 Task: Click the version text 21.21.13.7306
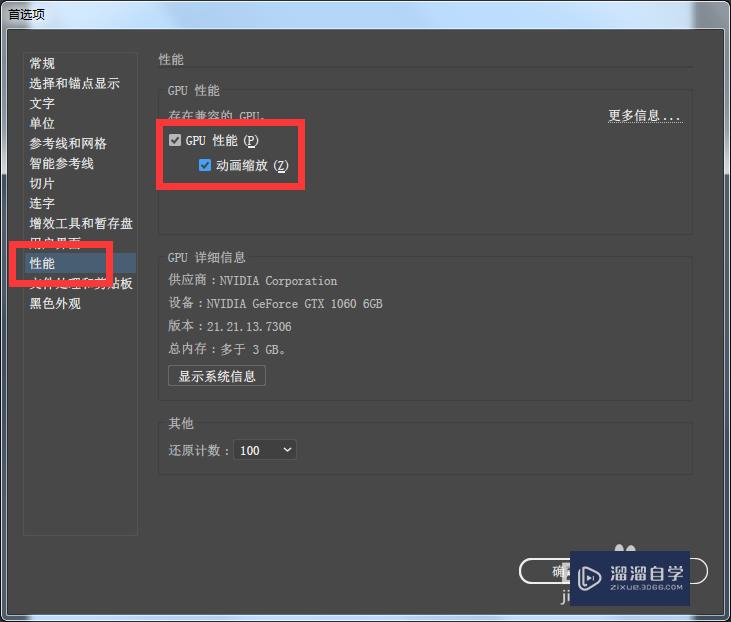249,326
